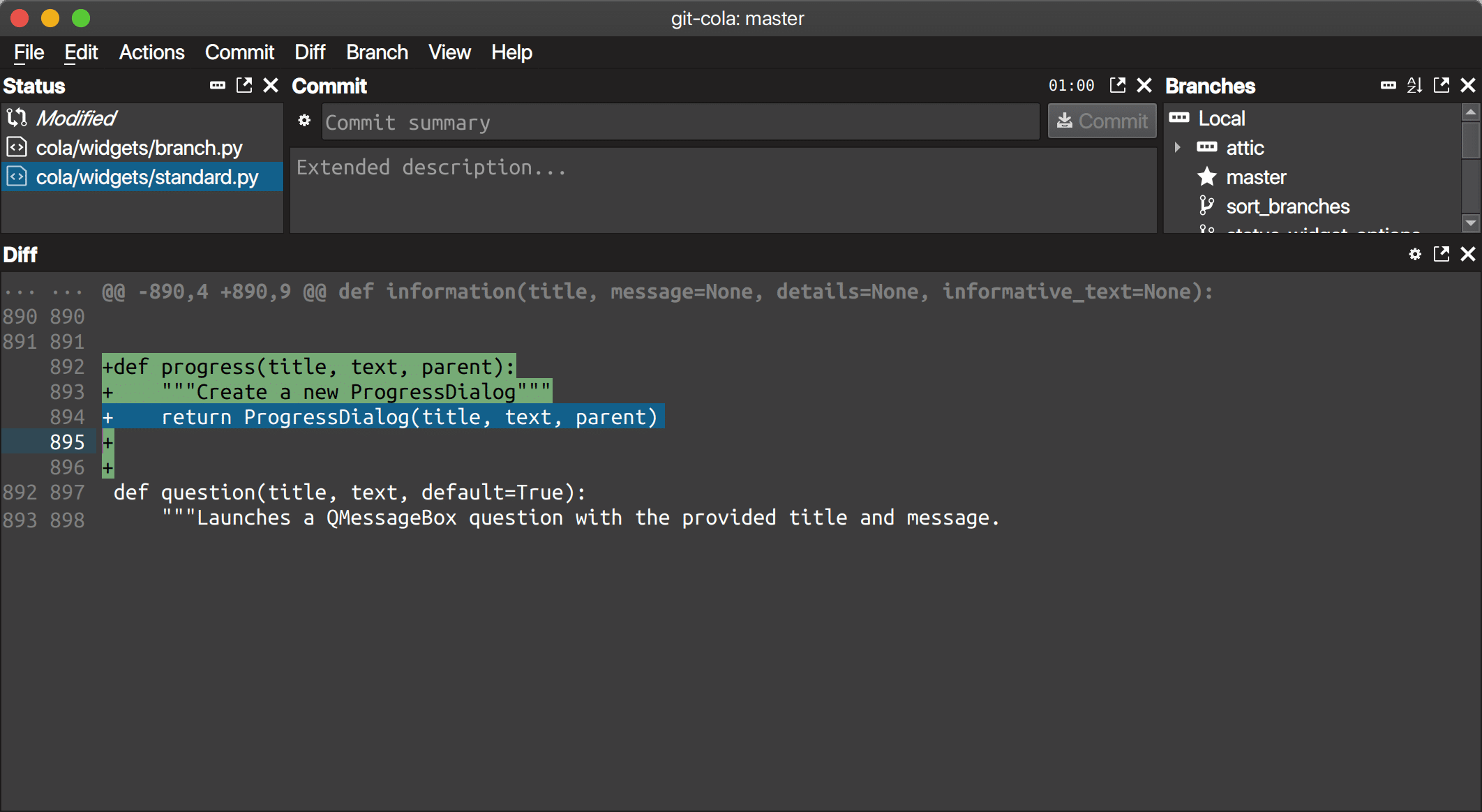Click the Branches panel sort icon
Viewport: 1482px width, 812px height.
click(1416, 85)
